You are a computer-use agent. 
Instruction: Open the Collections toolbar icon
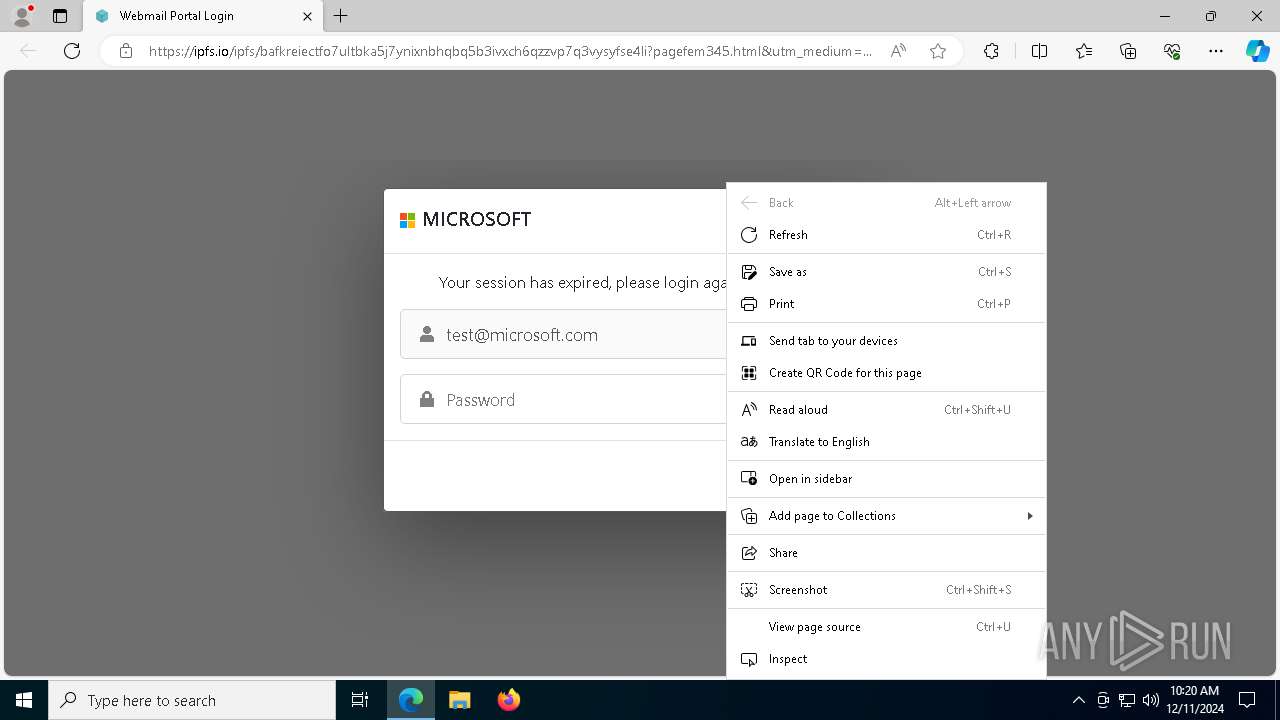[1128, 51]
